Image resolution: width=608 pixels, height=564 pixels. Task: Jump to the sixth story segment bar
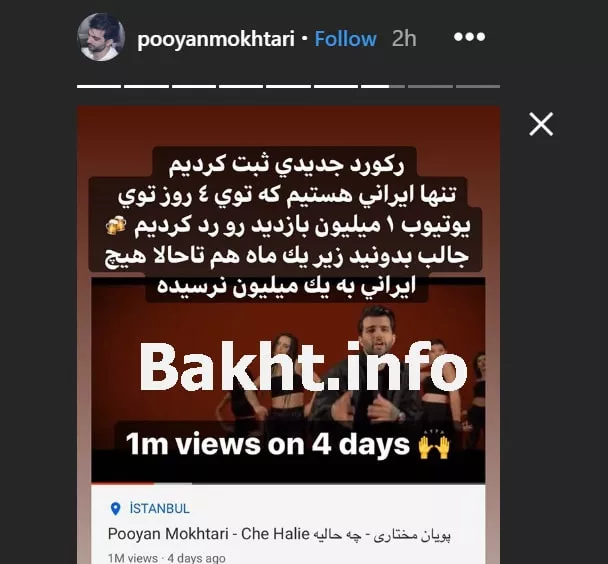336,86
